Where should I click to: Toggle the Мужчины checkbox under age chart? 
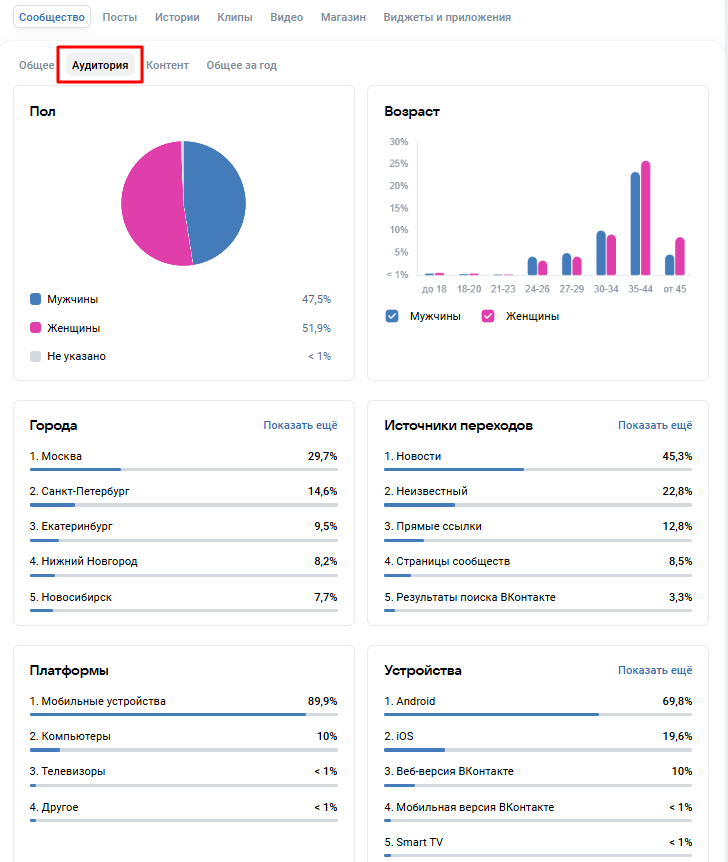tap(392, 316)
